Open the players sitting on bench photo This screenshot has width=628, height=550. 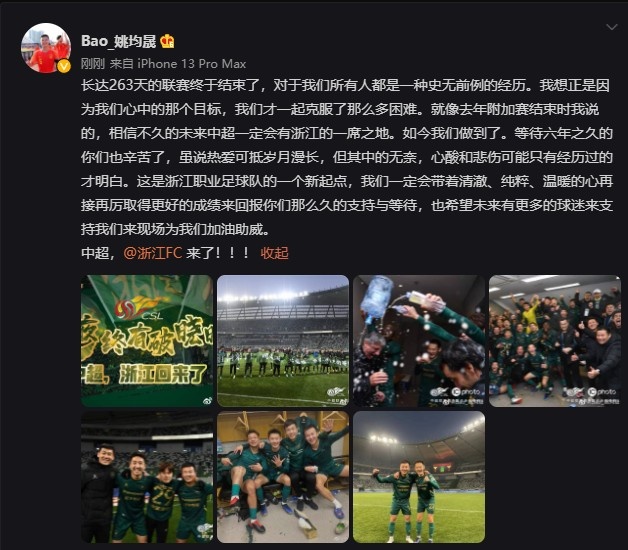[x=283, y=477]
